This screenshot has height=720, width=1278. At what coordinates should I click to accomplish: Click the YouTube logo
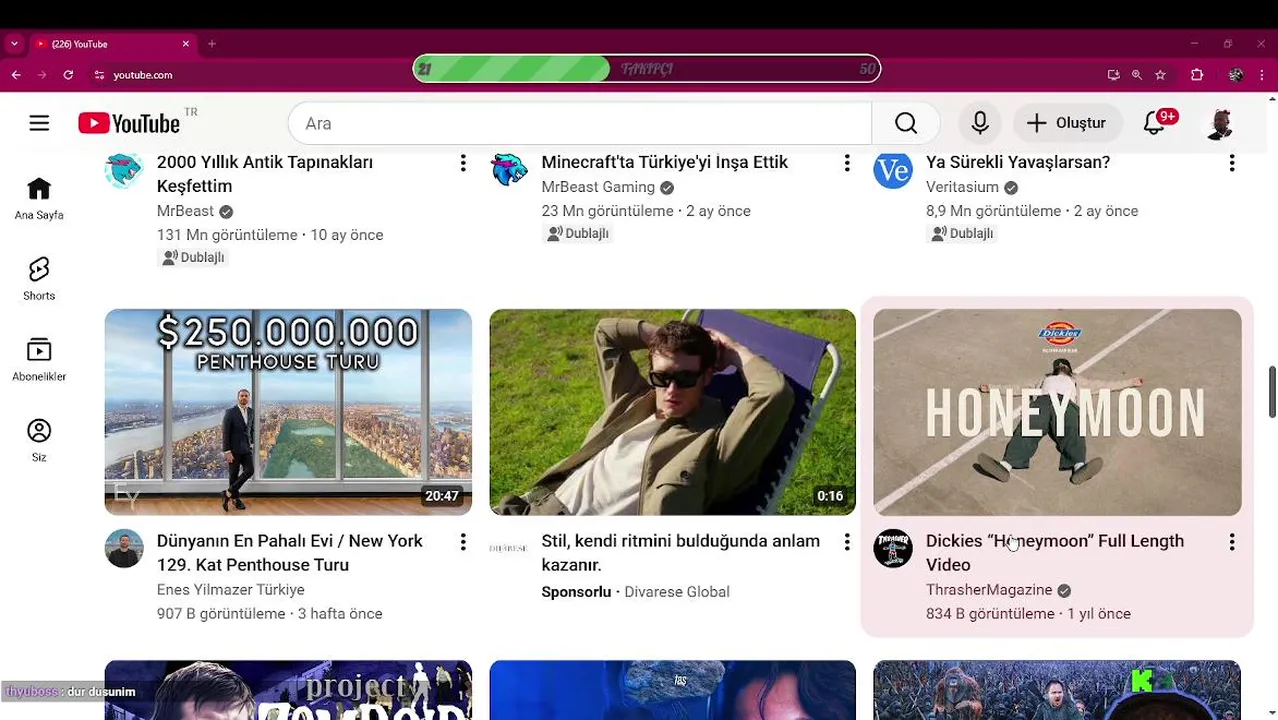point(129,123)
